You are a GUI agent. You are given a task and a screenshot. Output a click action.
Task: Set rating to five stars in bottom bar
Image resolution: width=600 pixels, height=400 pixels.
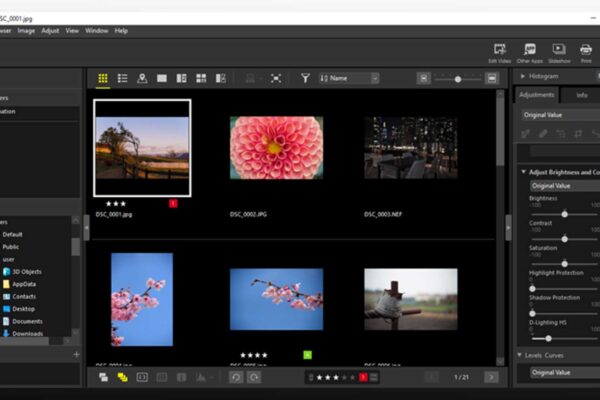[x=352, y=377]
